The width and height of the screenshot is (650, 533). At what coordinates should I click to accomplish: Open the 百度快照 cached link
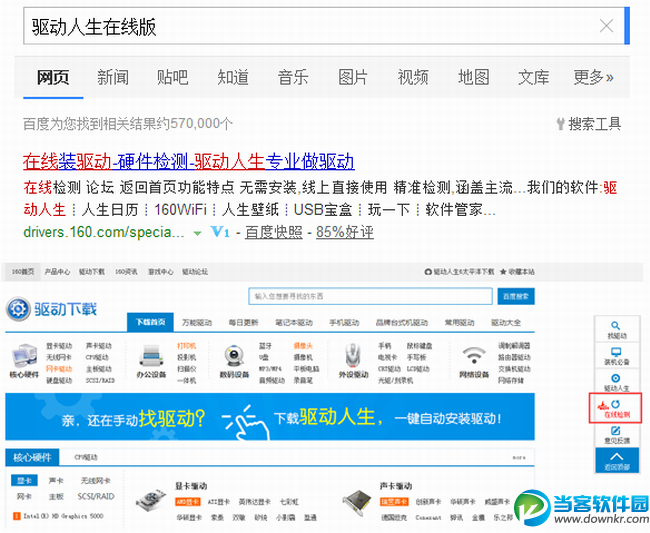click(274, 232)
